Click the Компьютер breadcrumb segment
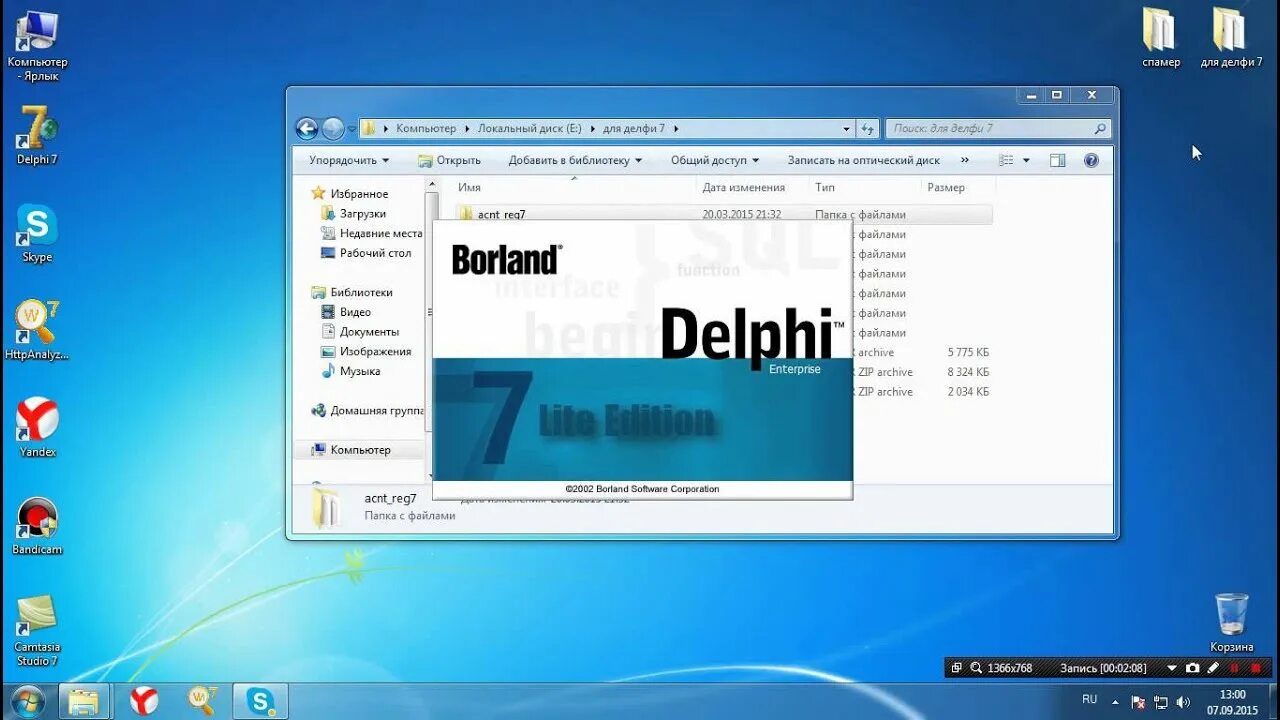 (x=426, y=128)
